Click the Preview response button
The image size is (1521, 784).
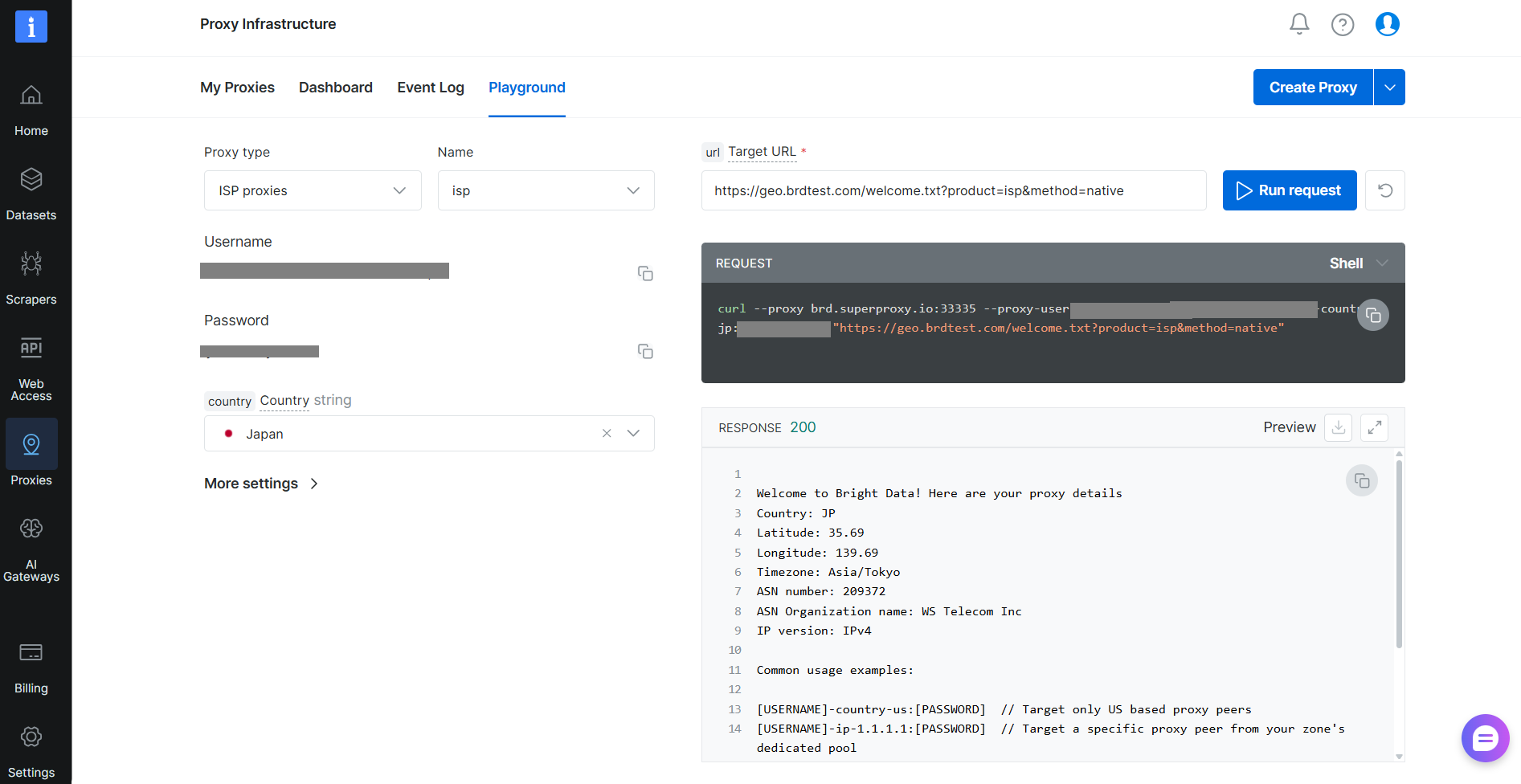pyautogui.click(x=1290, y=427)
